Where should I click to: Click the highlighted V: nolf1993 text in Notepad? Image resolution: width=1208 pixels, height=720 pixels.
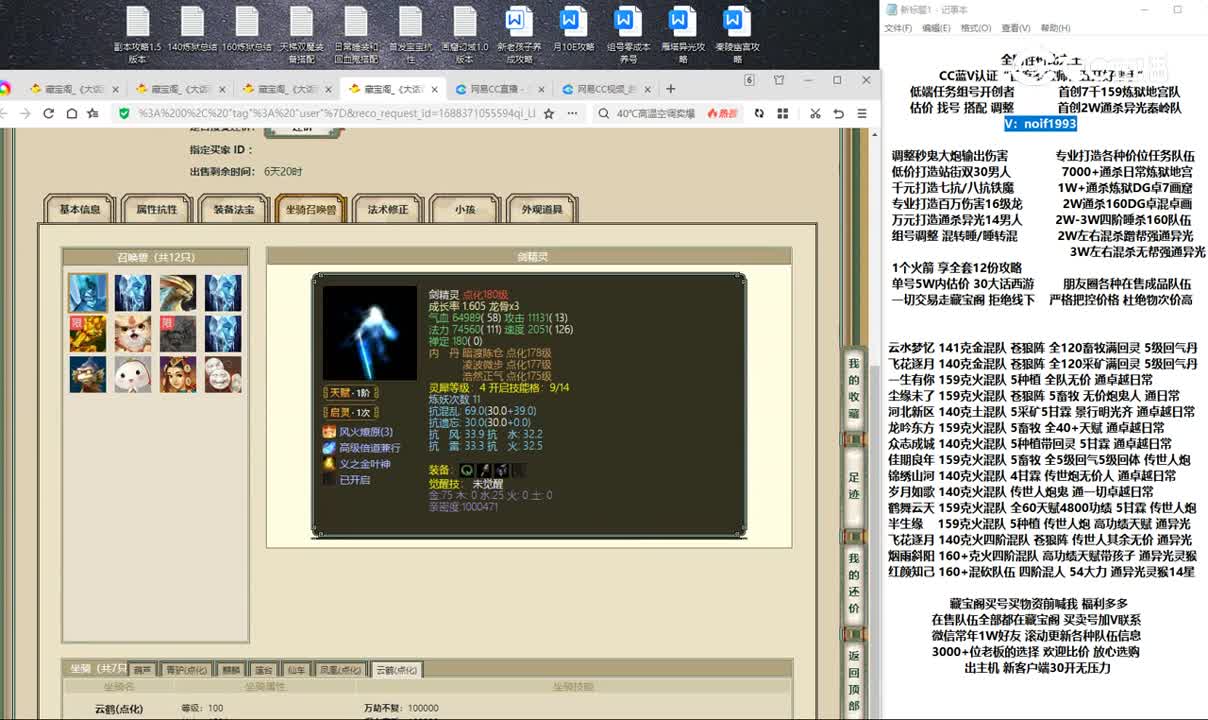click(1040, 123)
